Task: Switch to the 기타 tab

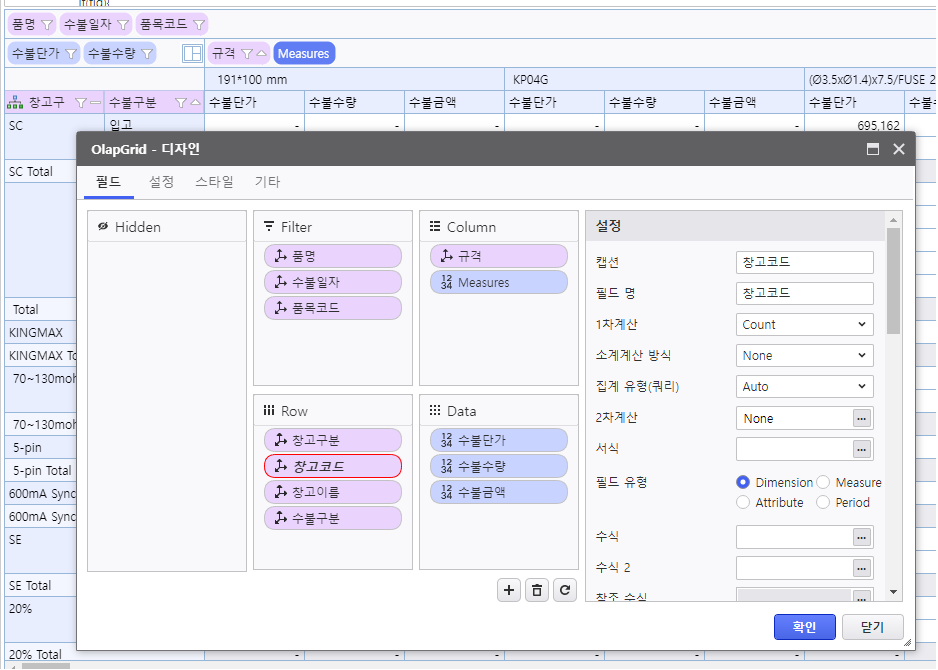Action: 267,182
